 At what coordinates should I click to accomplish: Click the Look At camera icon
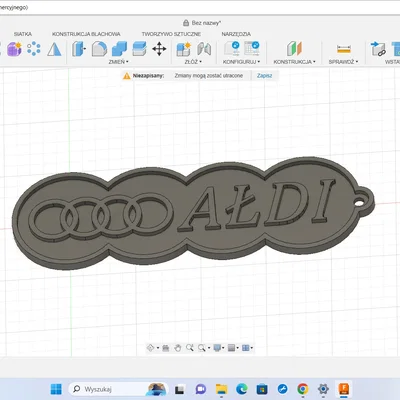click(x=166, y=348)
